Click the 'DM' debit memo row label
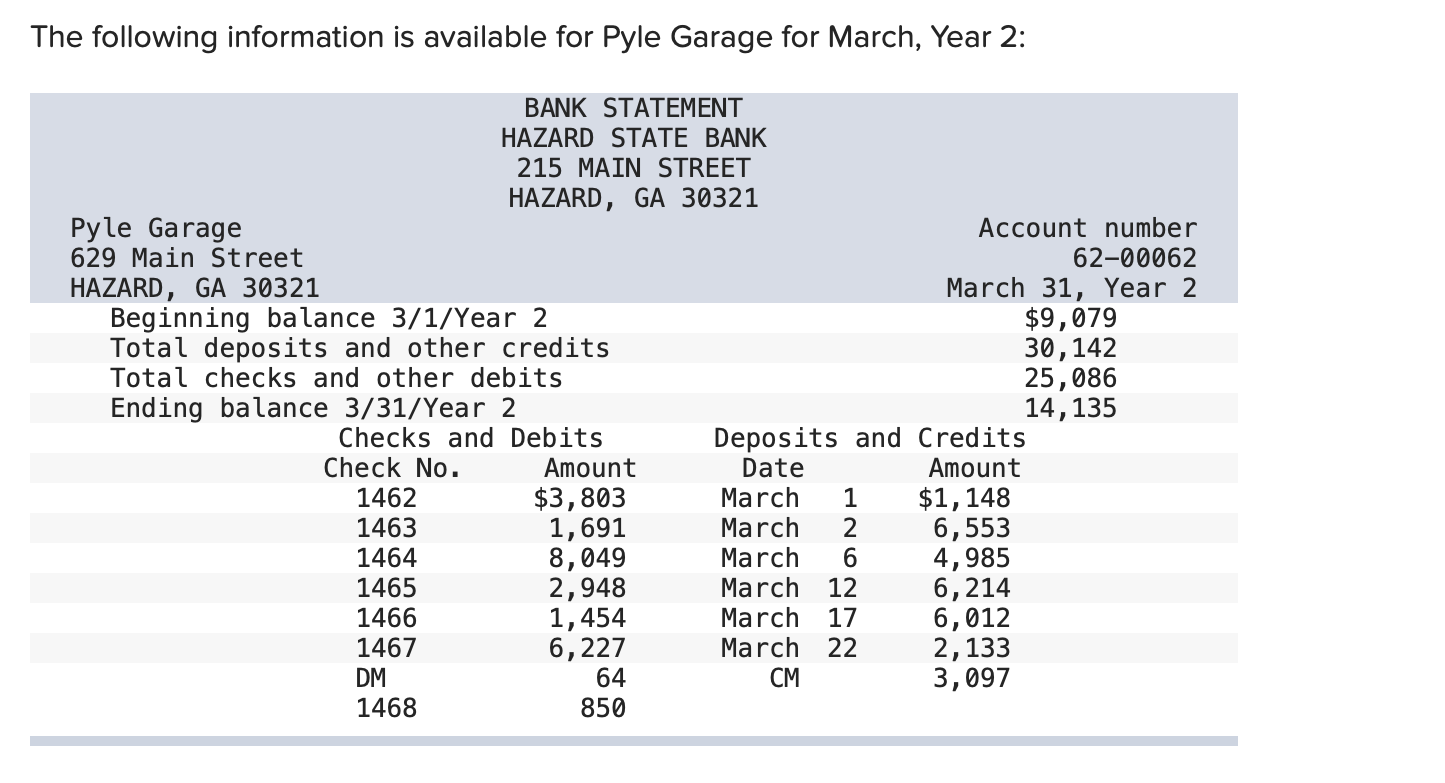Image resolution: width=1445 pixels, height=783 pixels. 371,678
